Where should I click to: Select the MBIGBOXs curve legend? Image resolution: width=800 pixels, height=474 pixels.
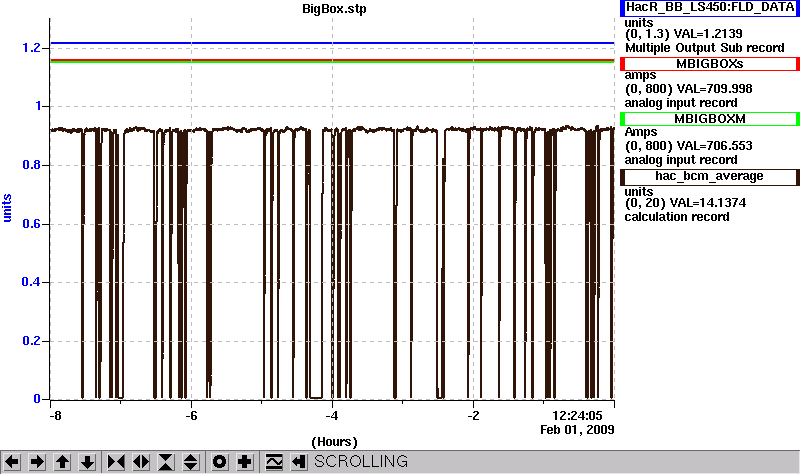pos(710,64)
